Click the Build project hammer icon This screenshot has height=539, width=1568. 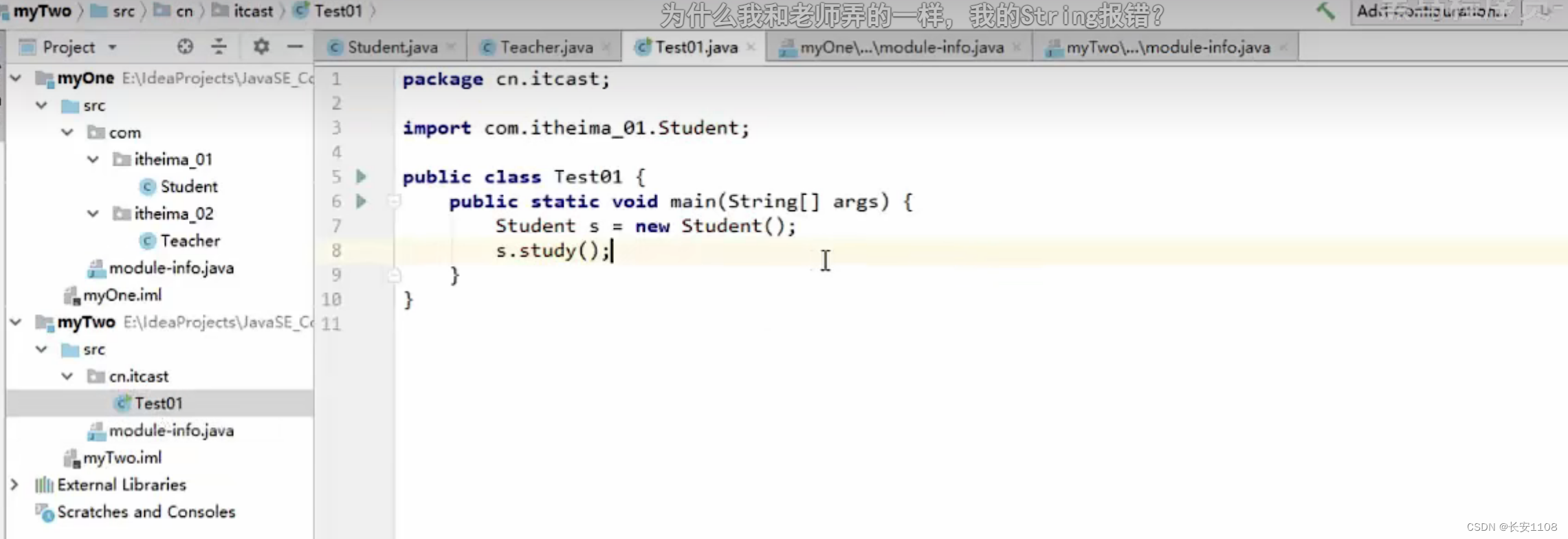click(1325, 11)
